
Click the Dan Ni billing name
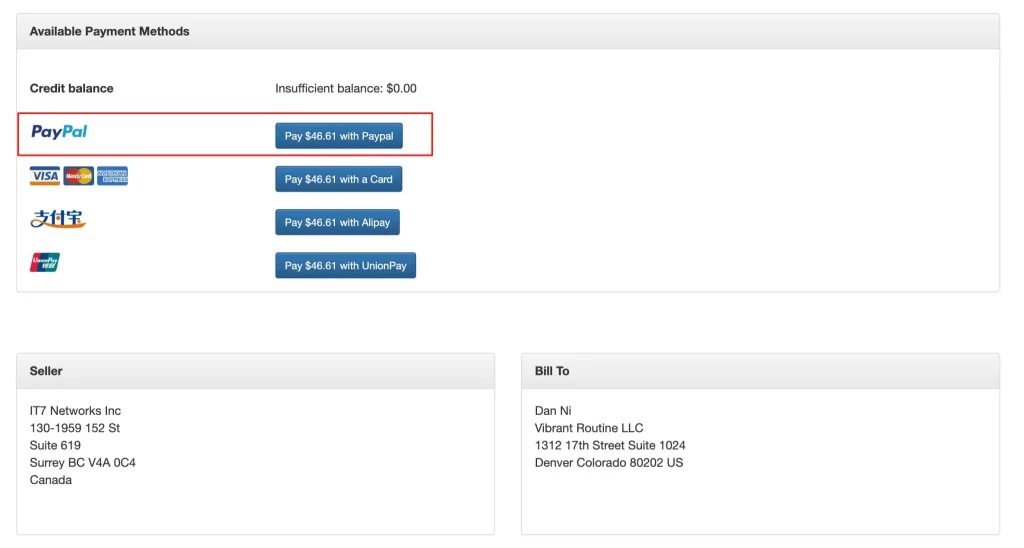[553, 411]
